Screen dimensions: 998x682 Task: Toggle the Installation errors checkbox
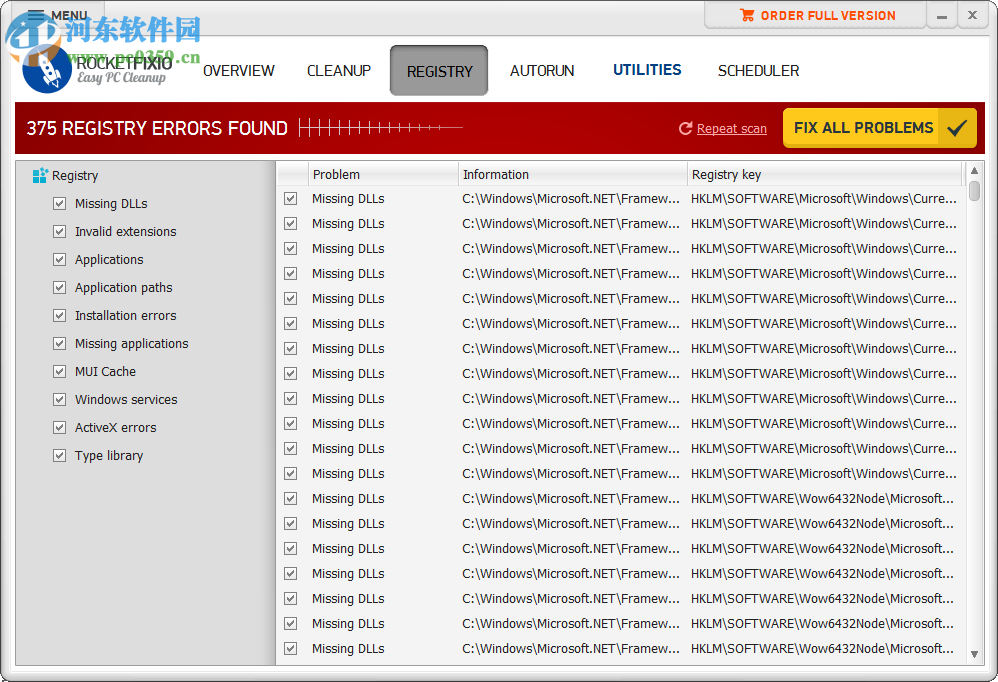59,316
